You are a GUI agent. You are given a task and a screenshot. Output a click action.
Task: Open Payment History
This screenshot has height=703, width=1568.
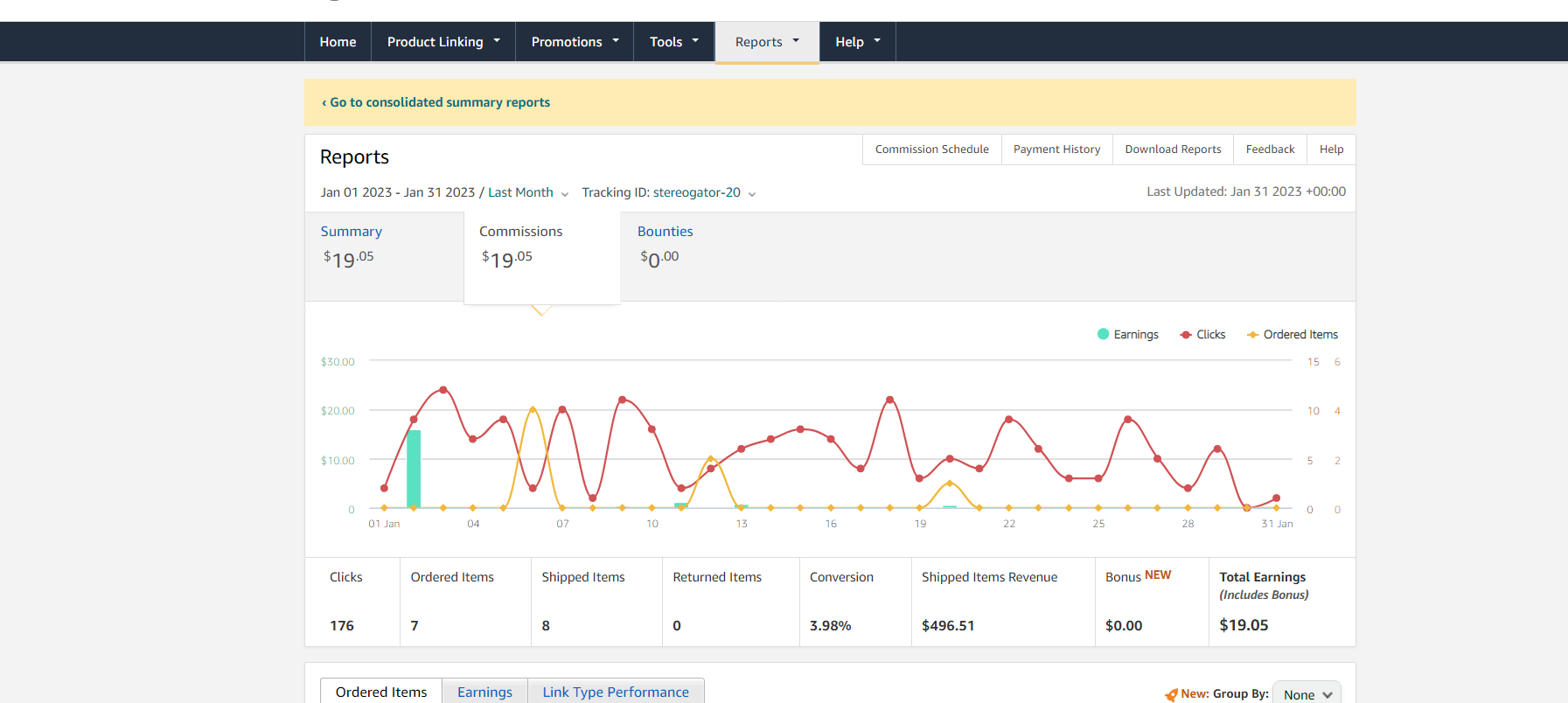tap(1056, 150)
